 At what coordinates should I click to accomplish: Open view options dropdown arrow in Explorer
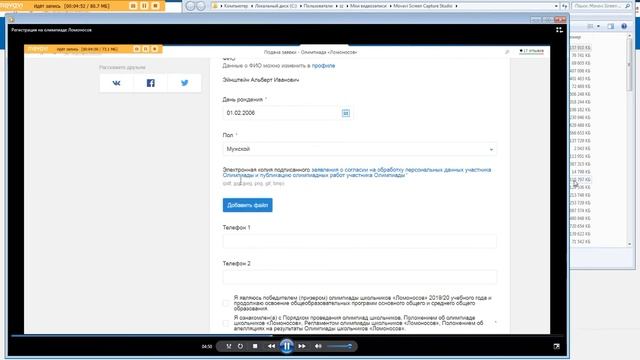[x=598, y=26]
